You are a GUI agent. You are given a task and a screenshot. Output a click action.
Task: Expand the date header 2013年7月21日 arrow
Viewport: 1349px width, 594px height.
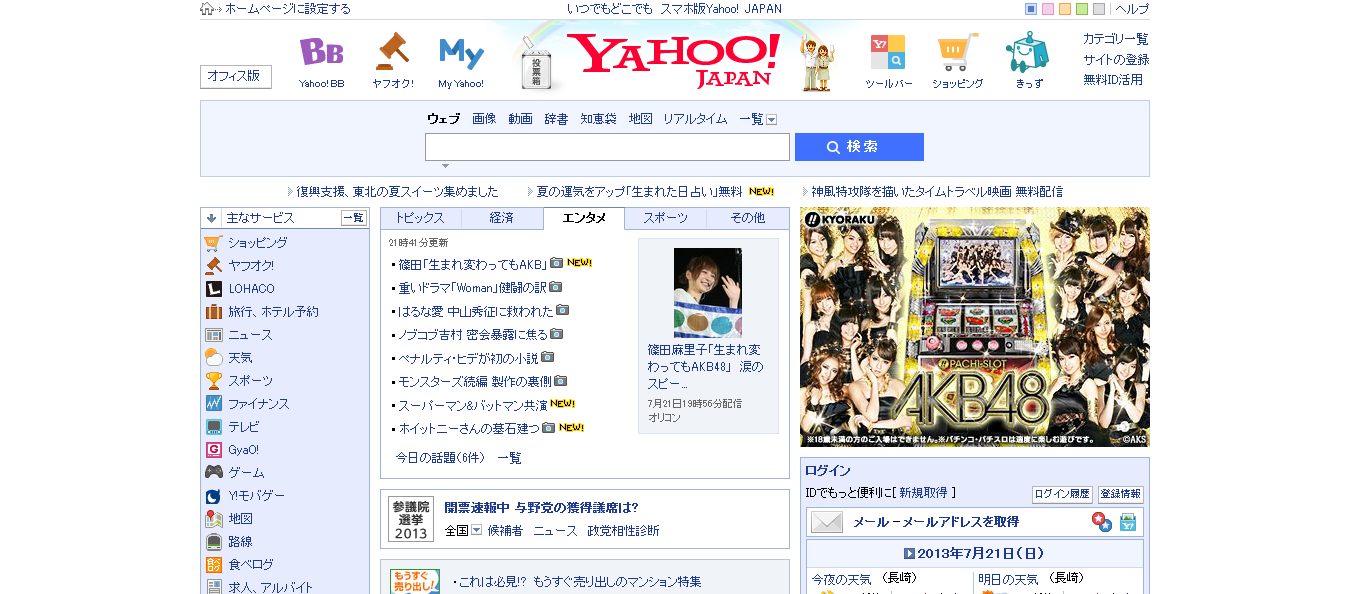(909, 553)
